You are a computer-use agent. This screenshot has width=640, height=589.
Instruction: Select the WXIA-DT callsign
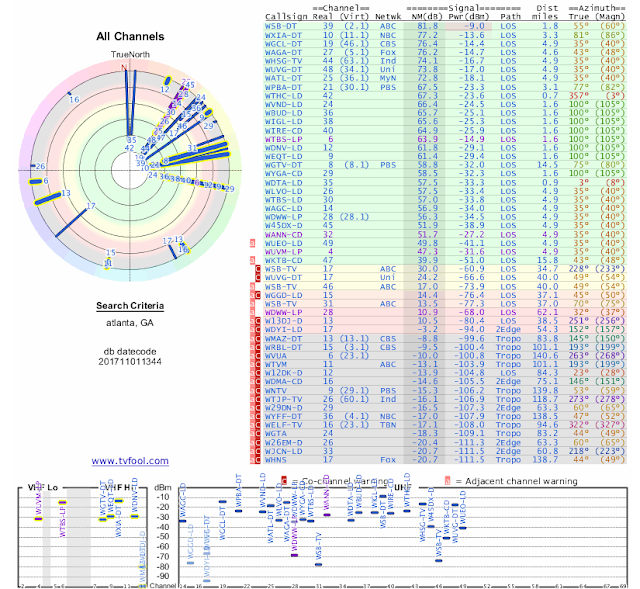pos(283,35)
